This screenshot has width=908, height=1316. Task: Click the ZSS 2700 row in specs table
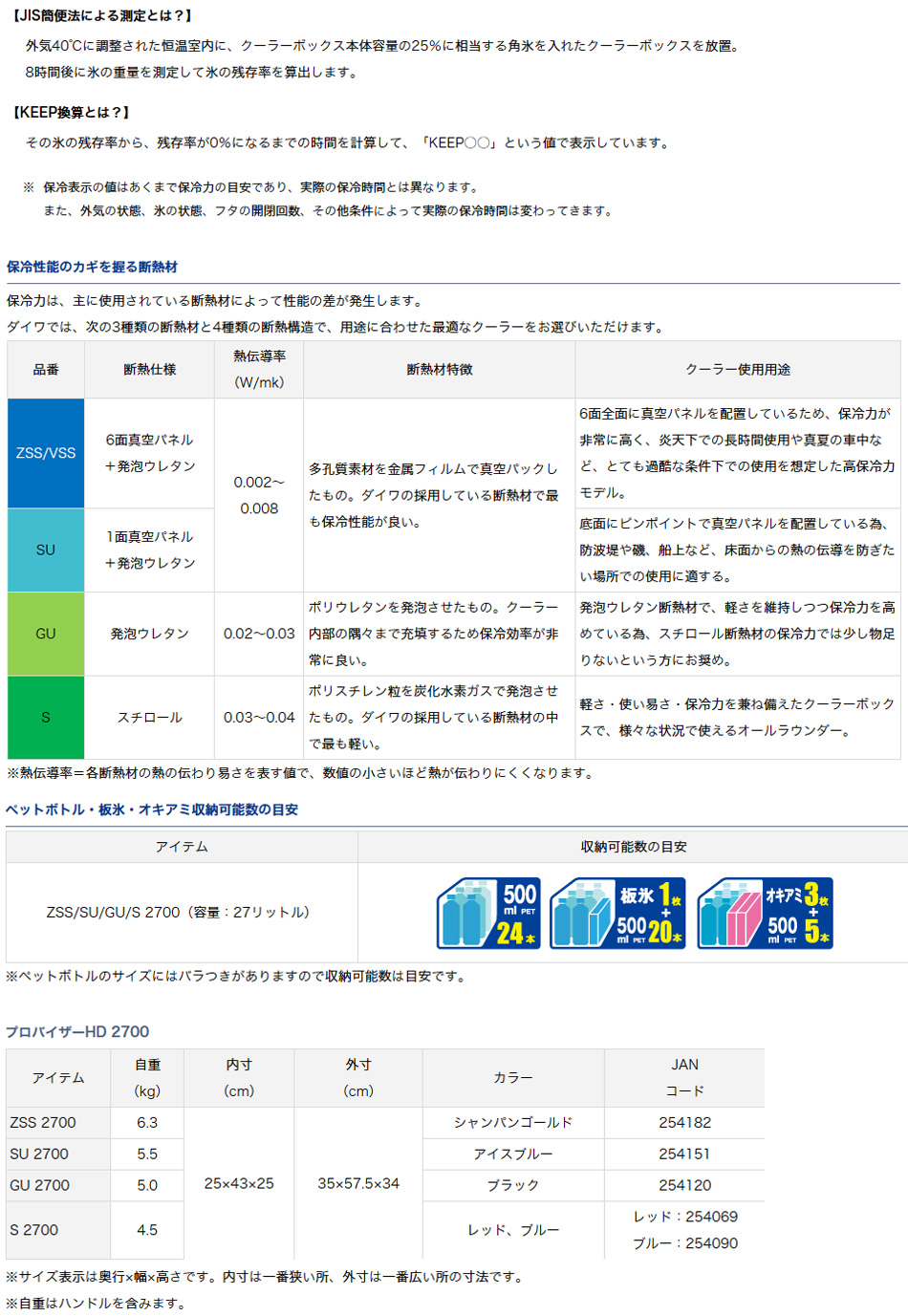43,1123
